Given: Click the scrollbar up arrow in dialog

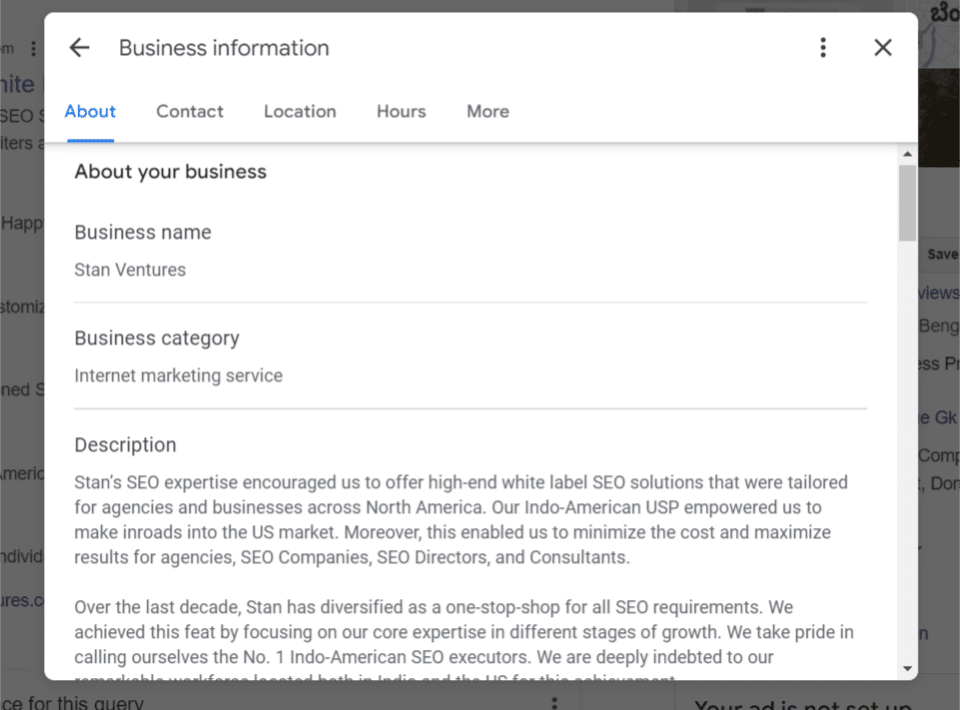Looking at the screenshot, I should (907, 155).
